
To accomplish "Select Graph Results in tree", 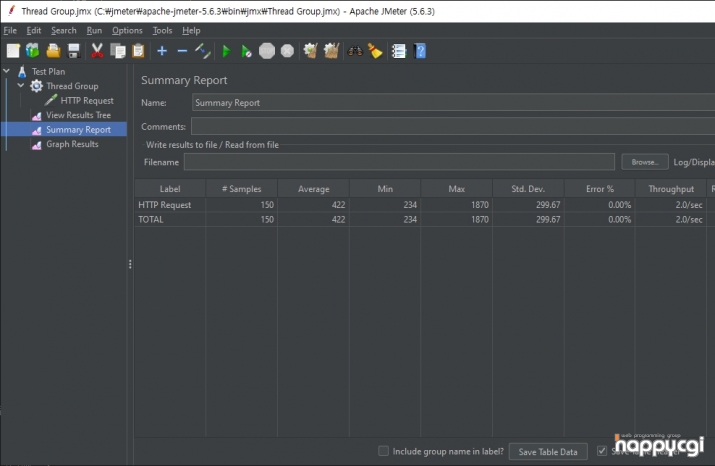I will [x=72, y=144].
